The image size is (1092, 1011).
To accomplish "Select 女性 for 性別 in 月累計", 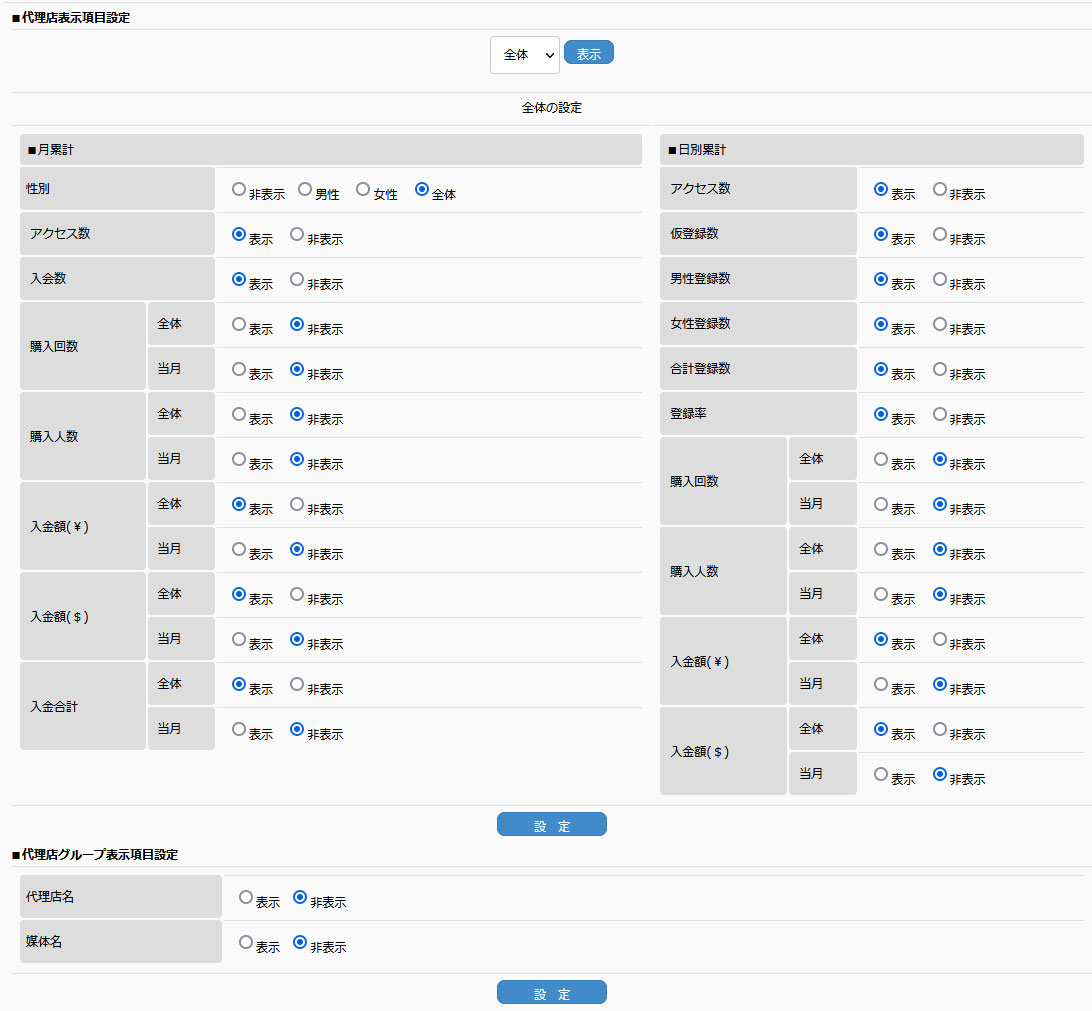I will click(363, 189).
